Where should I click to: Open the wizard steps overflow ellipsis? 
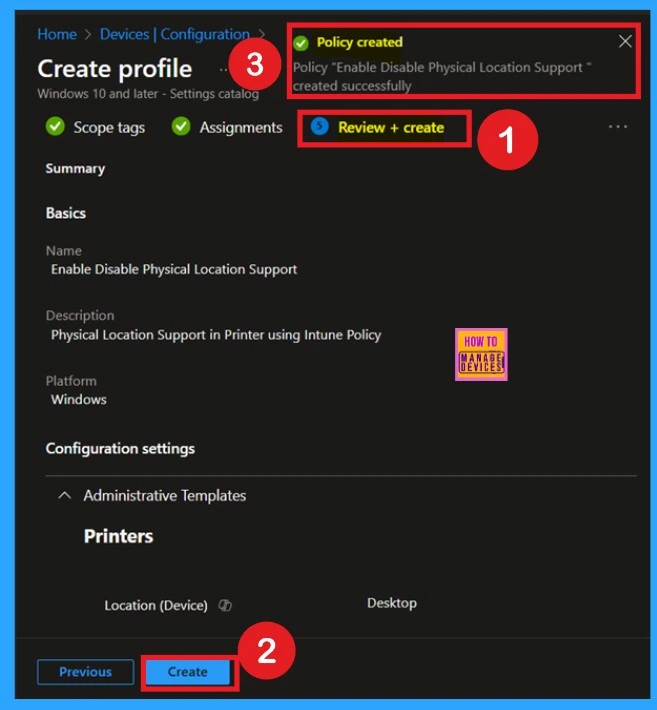pyautogui.click(x=618, y=127)
